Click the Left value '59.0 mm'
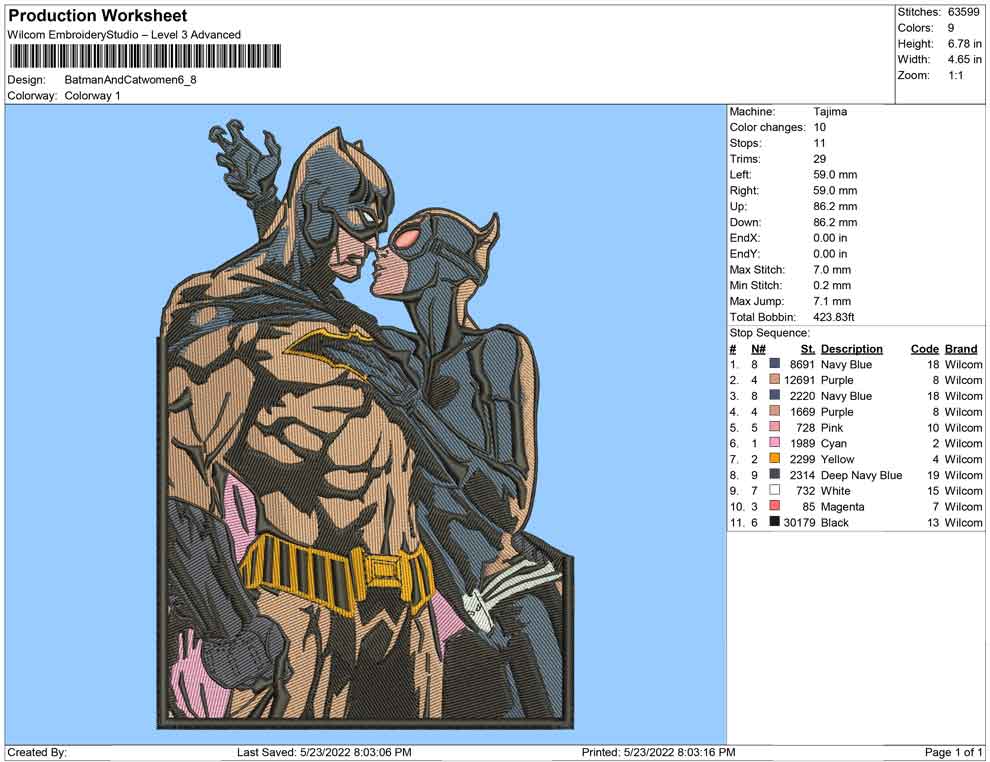The height and width of the screenshot is (762, 990). coord(835,175)
